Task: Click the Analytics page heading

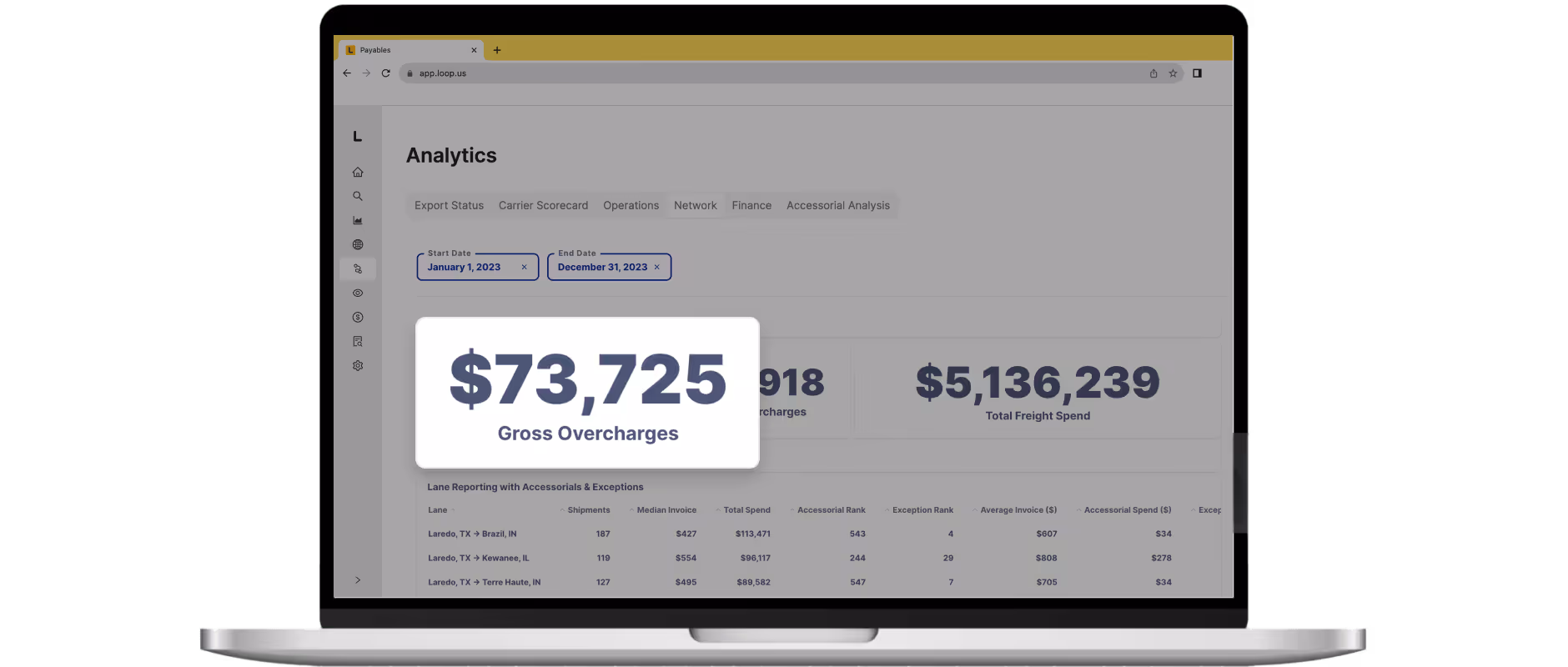Action: (x=451, y=156)
